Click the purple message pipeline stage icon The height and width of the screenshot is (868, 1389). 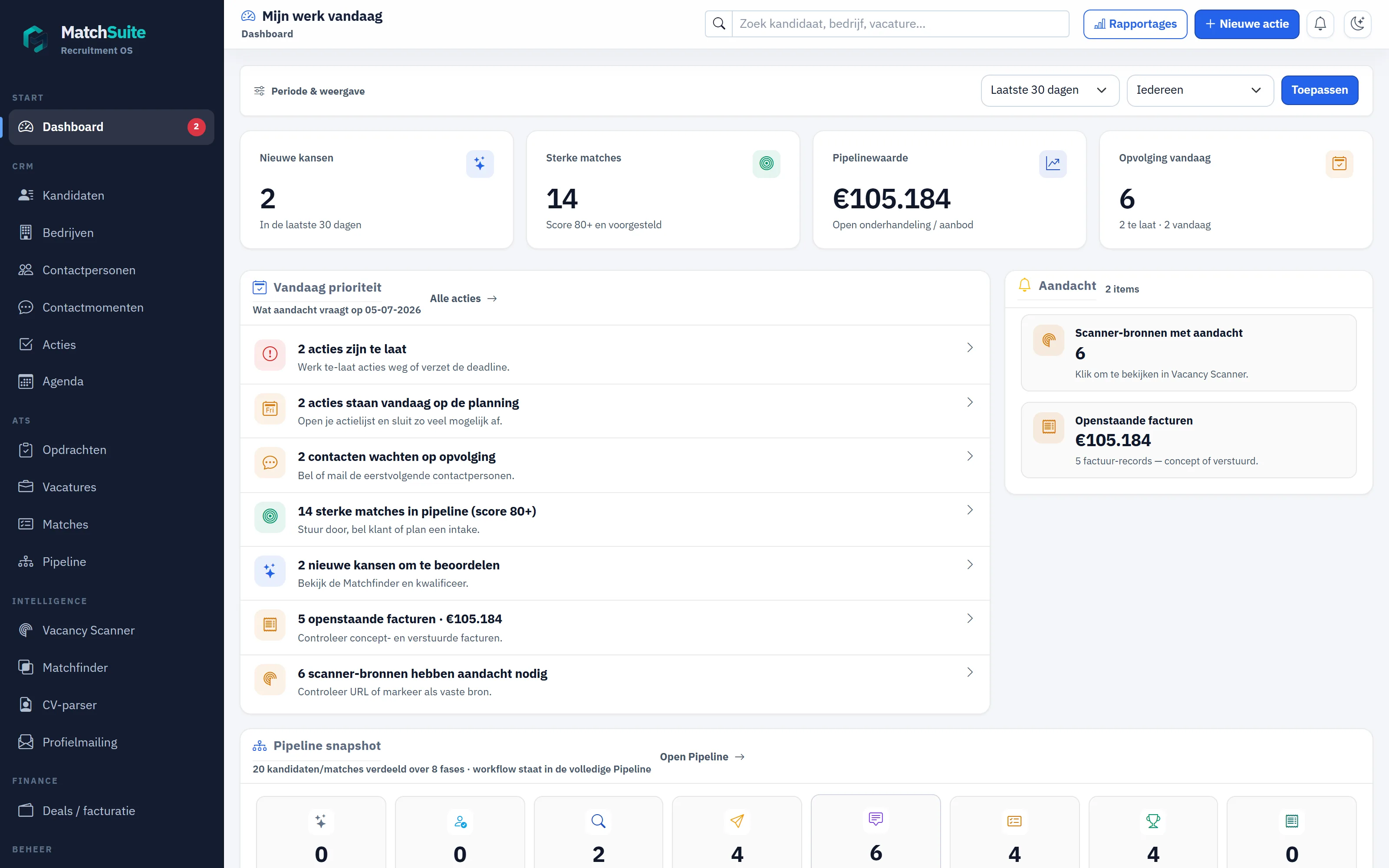click(x=876, y=819)
